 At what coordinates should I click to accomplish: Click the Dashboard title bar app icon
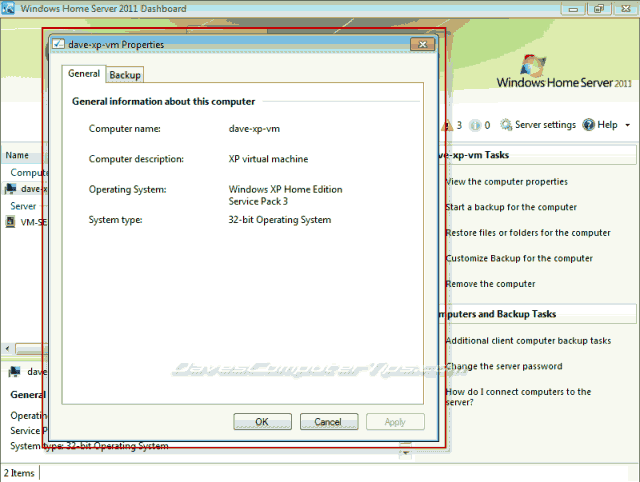click(8, 8)
